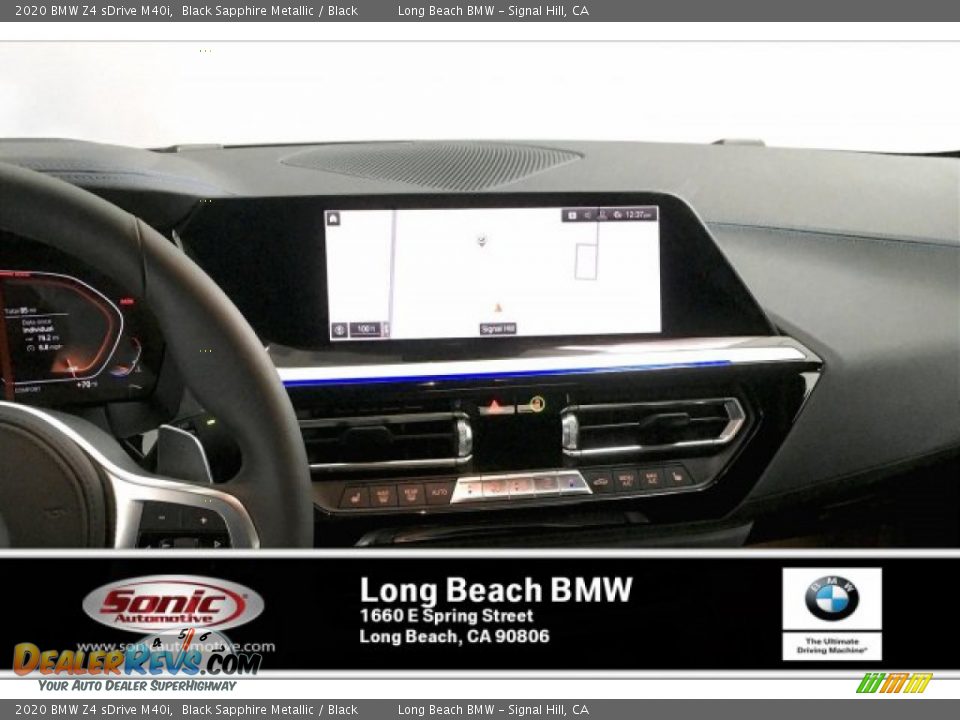Activate the red hazard warning button

495,407
